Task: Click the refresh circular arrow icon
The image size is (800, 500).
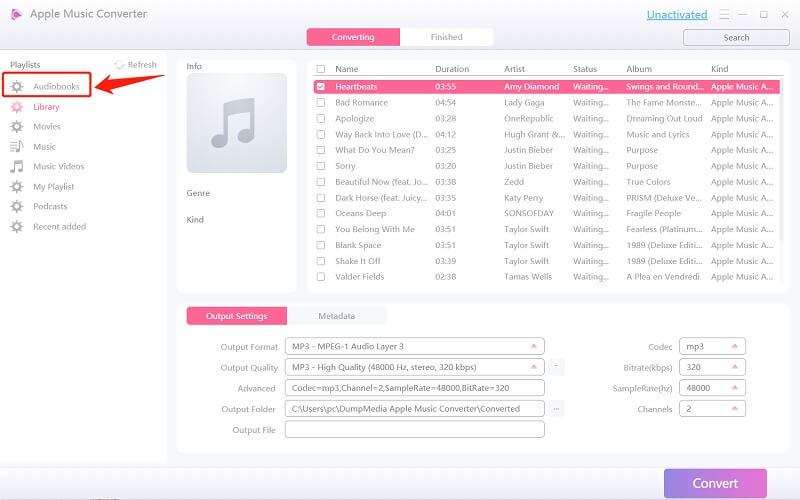Action: coord(119,65)
